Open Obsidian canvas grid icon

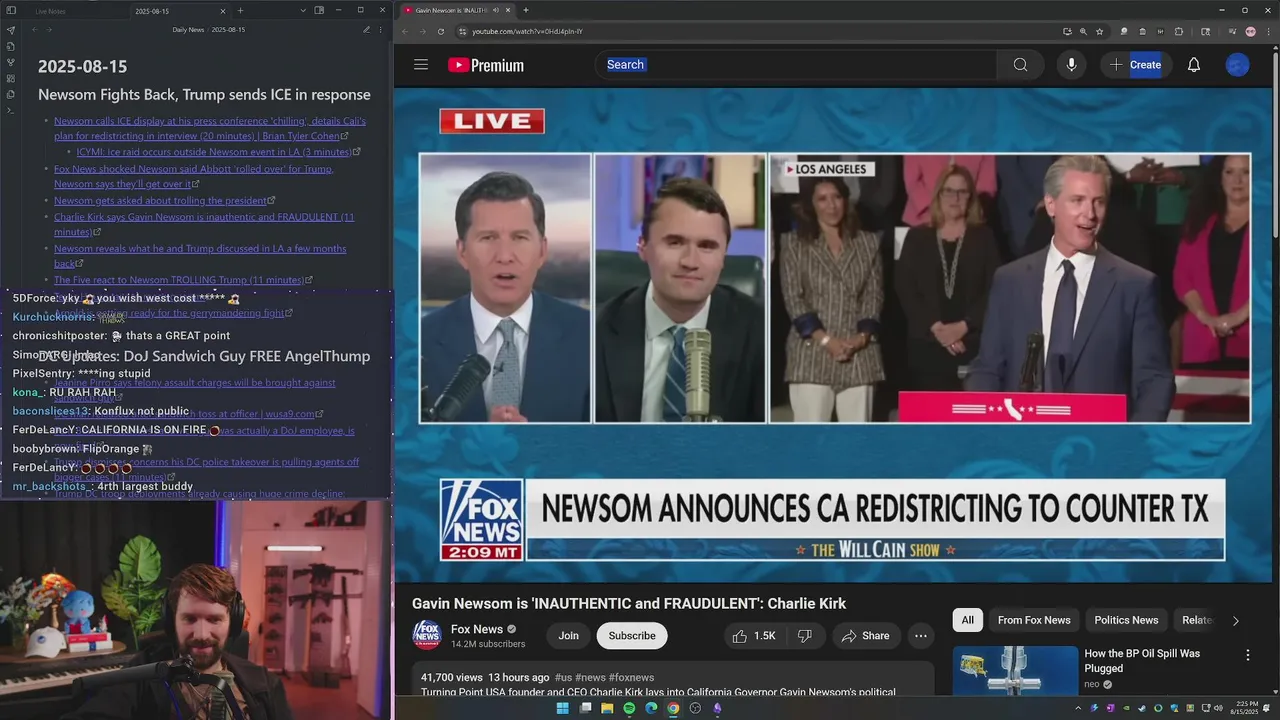10,78
